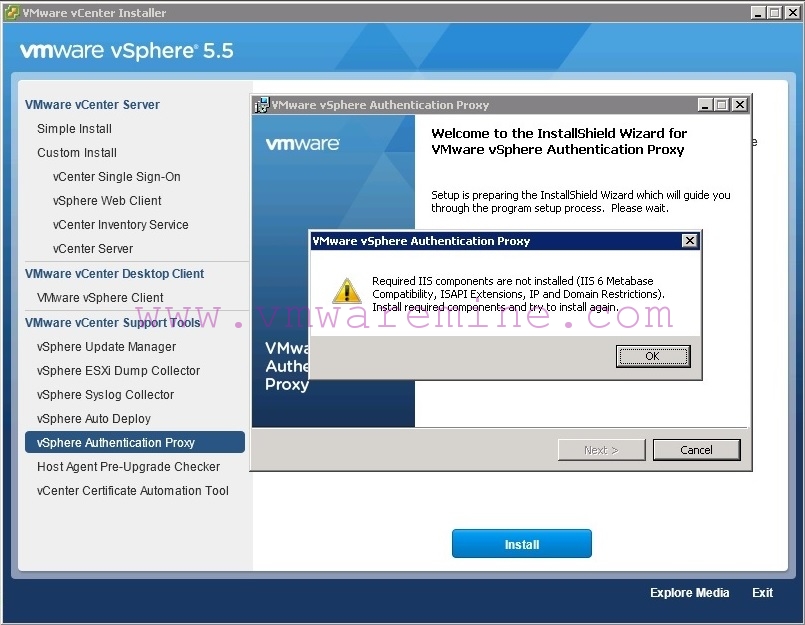
Task: Click the VMware vCenter Desktop Client heading
Action: coord(114,274)
